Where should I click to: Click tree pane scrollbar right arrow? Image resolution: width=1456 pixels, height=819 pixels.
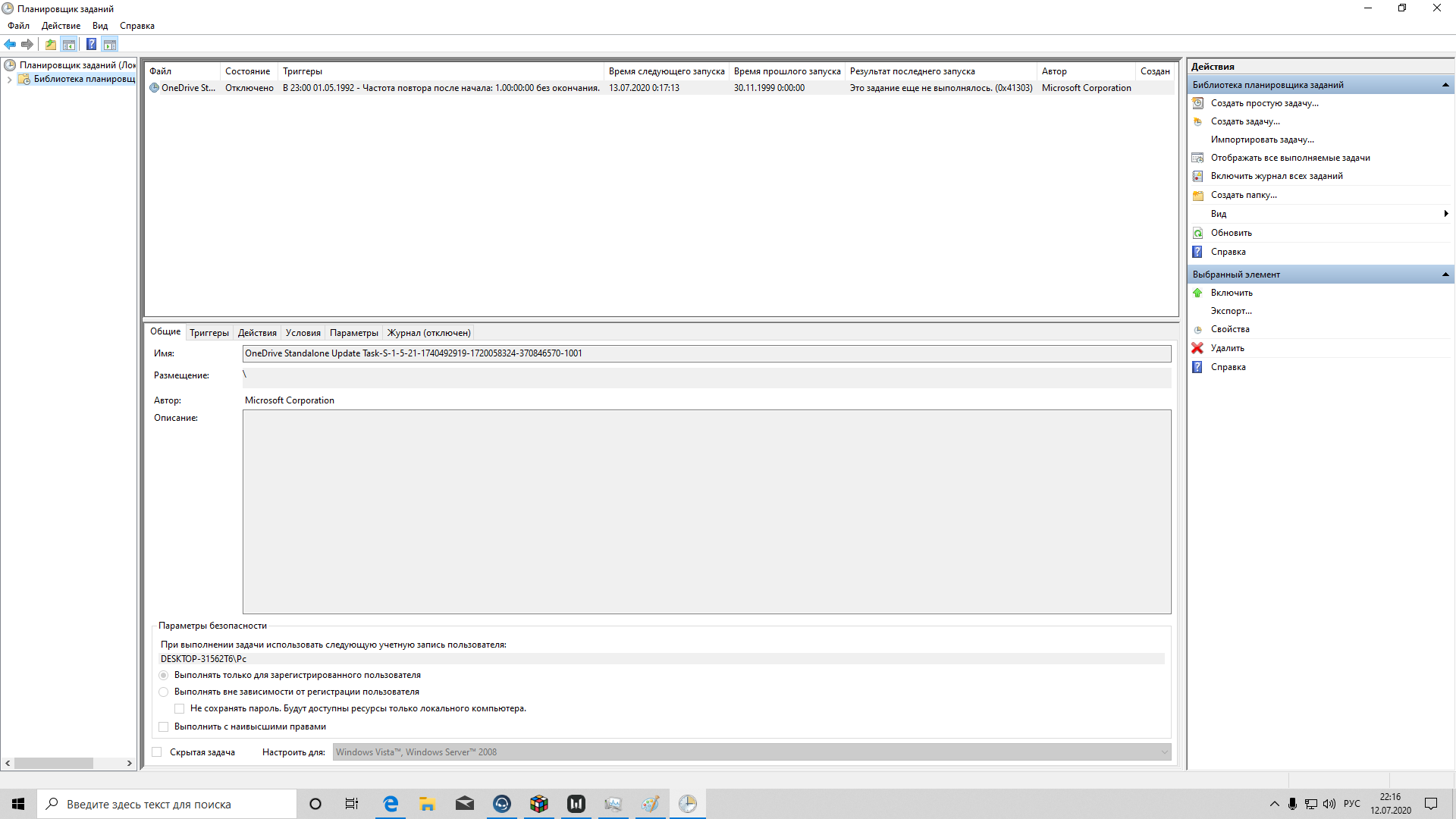[130, 764]
